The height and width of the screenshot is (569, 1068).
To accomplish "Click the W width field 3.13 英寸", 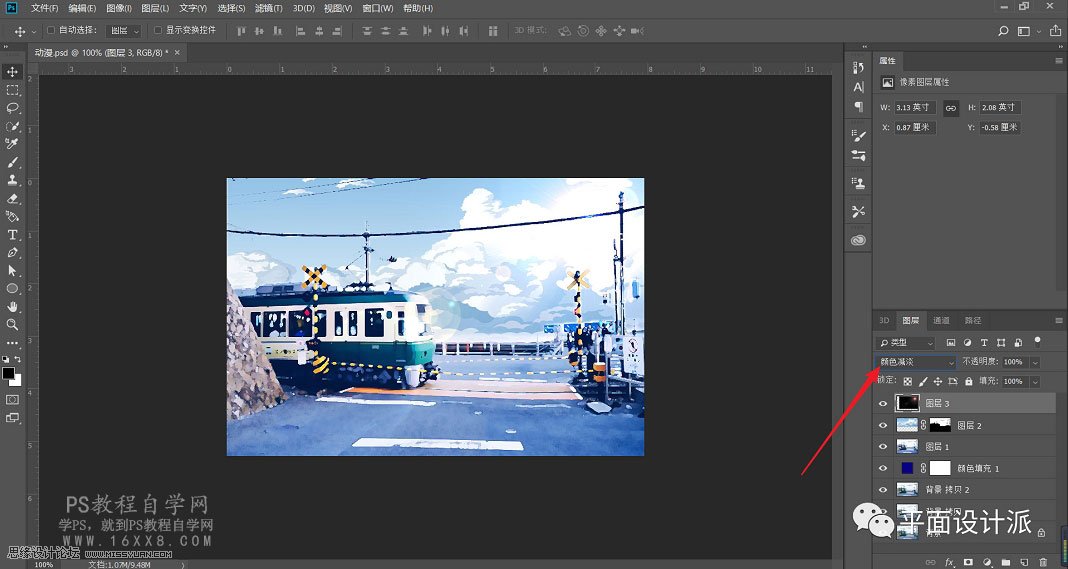I will click(915, 108).
